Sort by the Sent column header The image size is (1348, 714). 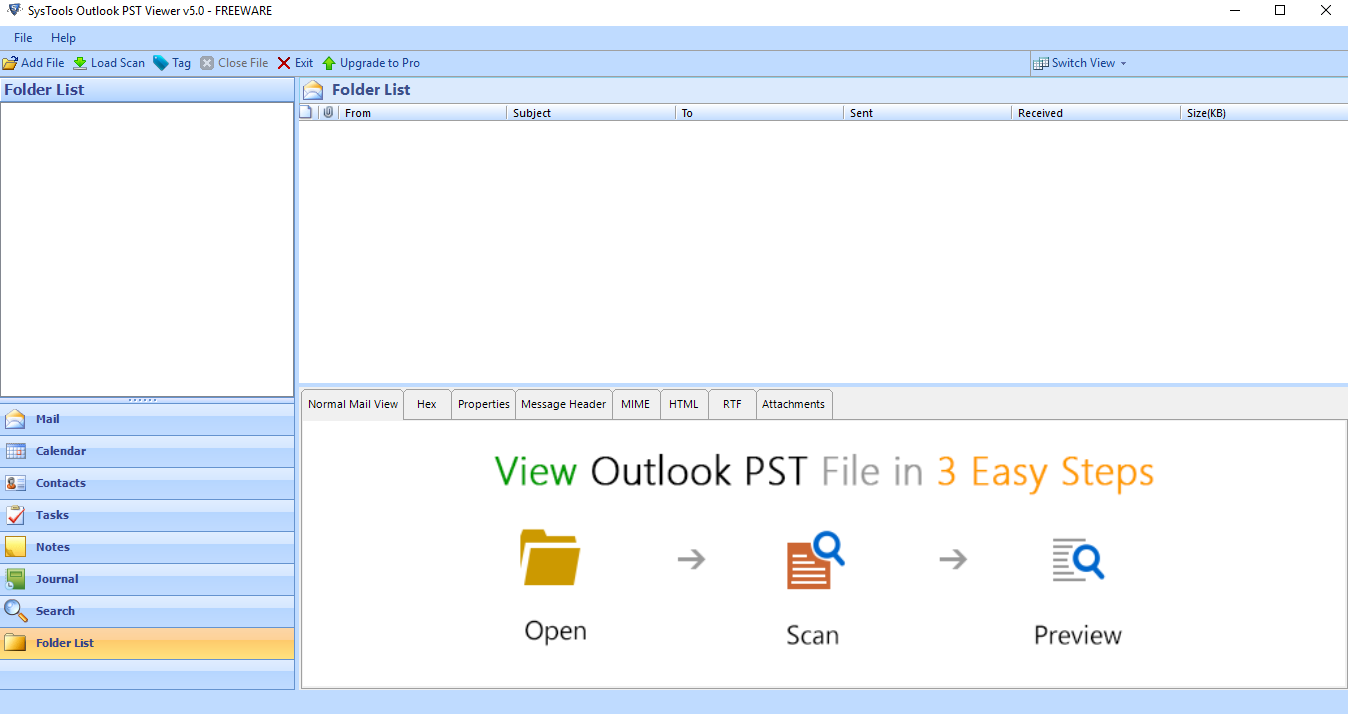(927, 113)
